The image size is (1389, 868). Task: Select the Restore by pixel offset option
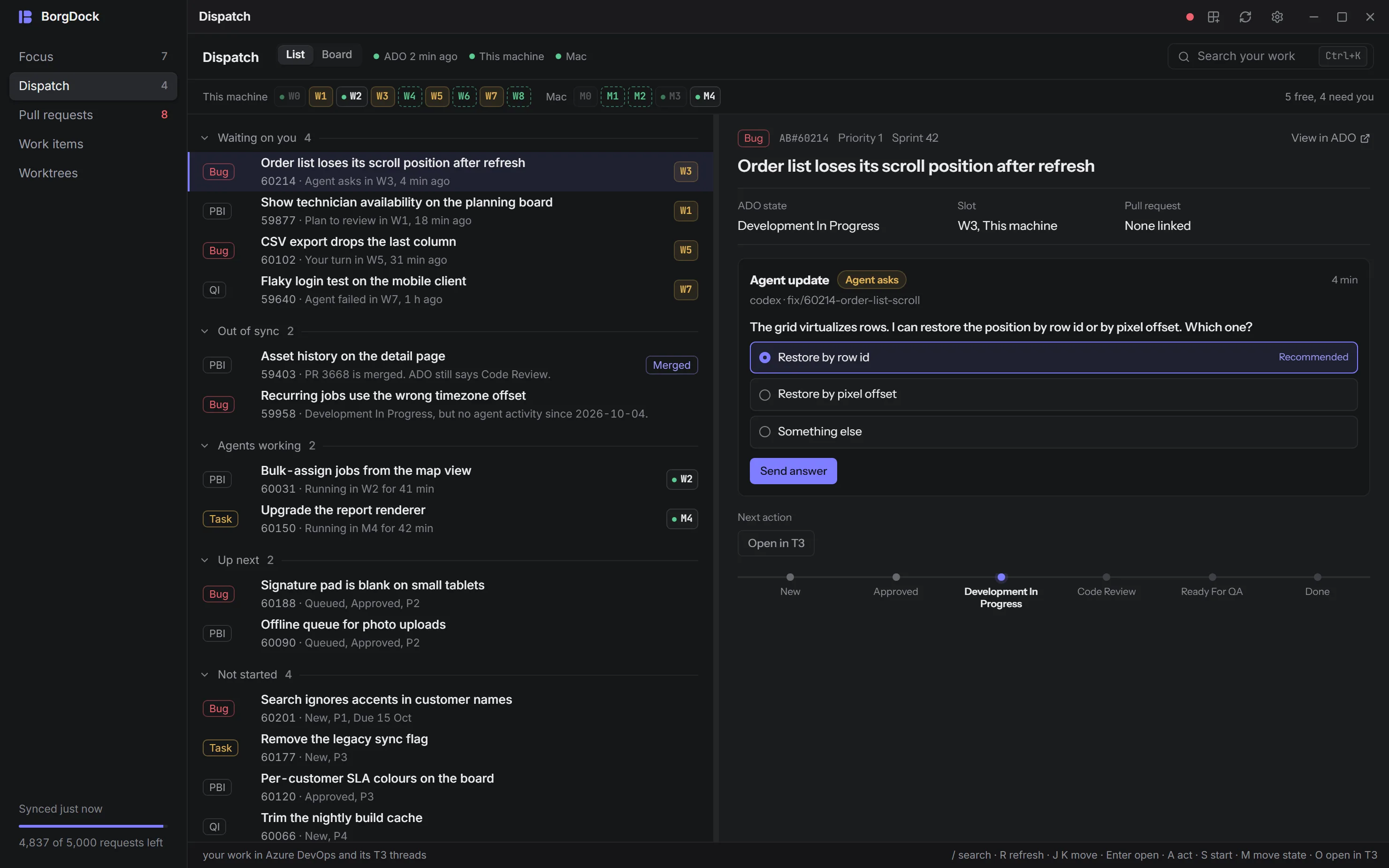point(1053,395)
